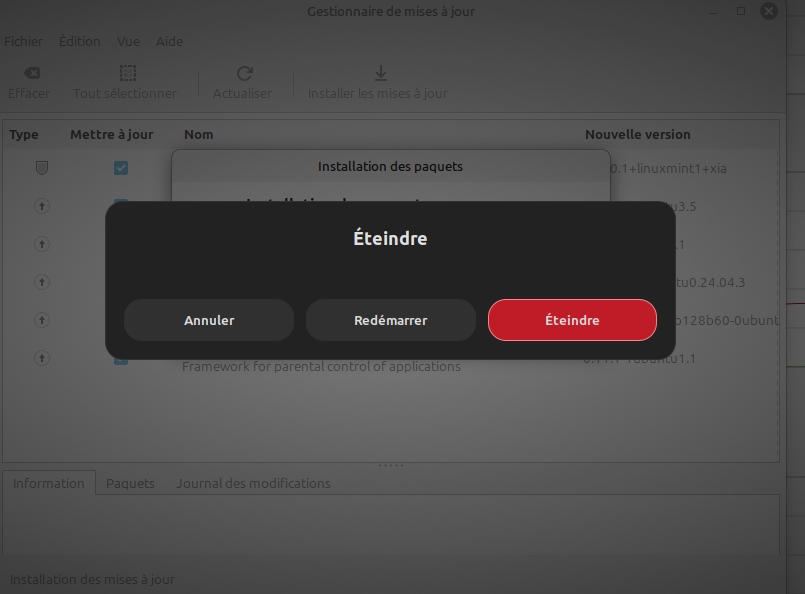The image size is (805, 594).
Task: Click 'Installation des mises à jour' status text
Action: (x=92, y=579)
